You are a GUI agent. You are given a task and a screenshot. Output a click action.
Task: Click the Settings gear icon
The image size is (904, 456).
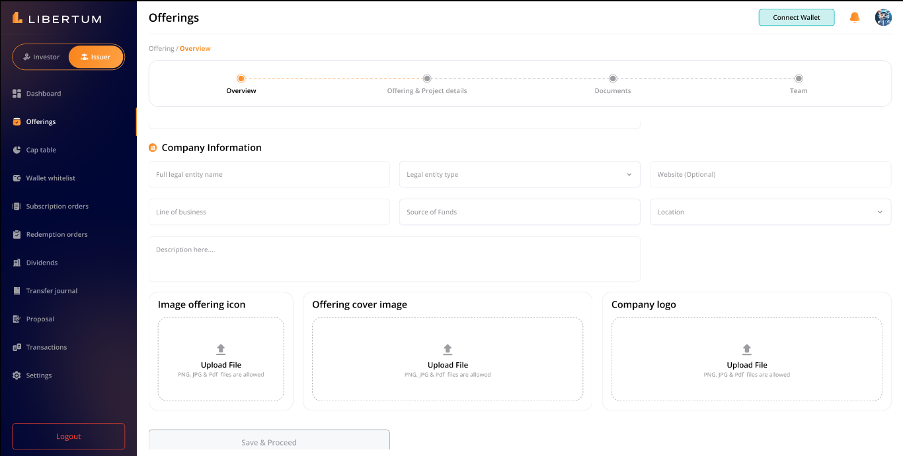tap(17, 376)
